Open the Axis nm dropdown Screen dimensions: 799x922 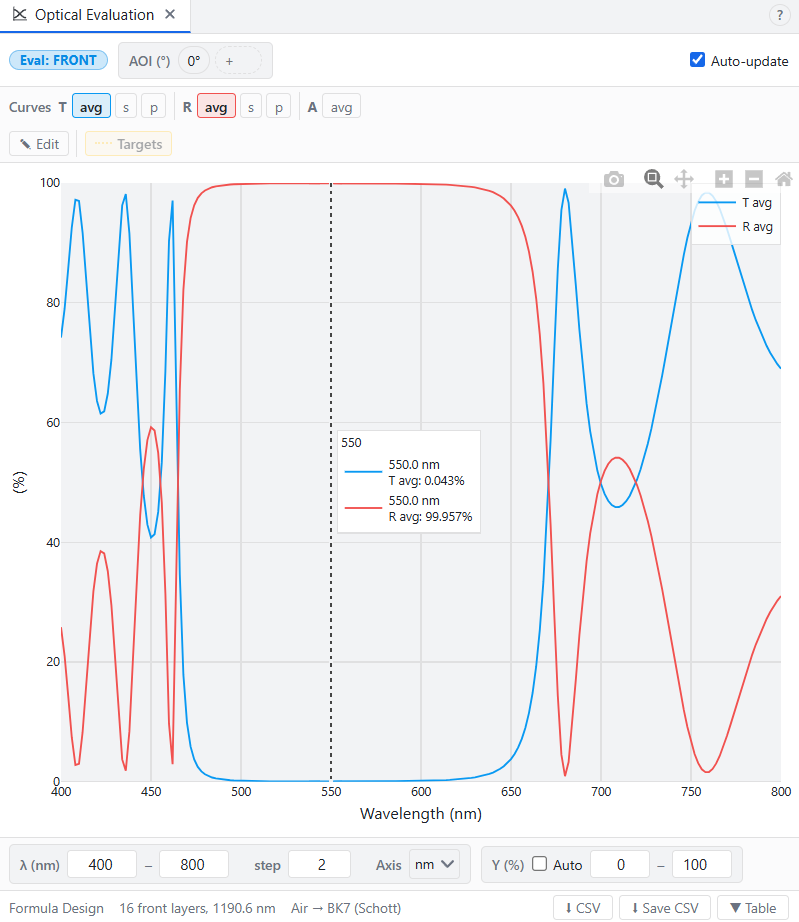click(434, 864)
